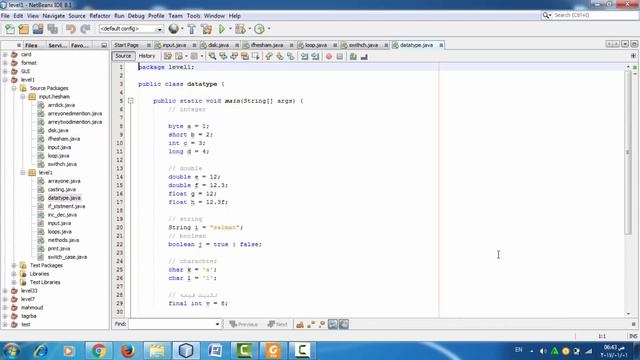The width and height of the screenshot is (640, 360).
Task: Open the Run Project dropdown arrow
Action: click(x=230, y=29)
